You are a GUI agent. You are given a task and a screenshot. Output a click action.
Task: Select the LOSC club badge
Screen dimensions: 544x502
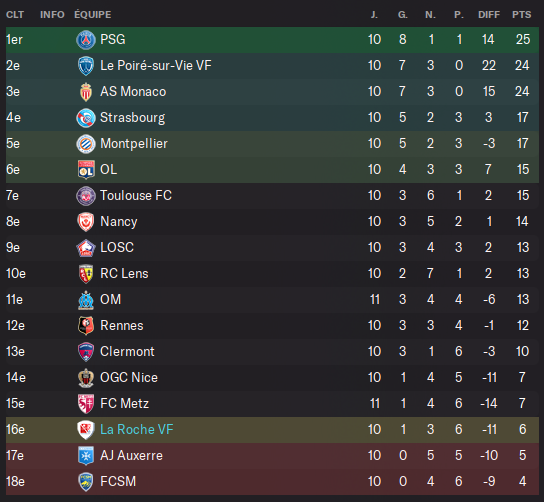[x=86, y=248]
